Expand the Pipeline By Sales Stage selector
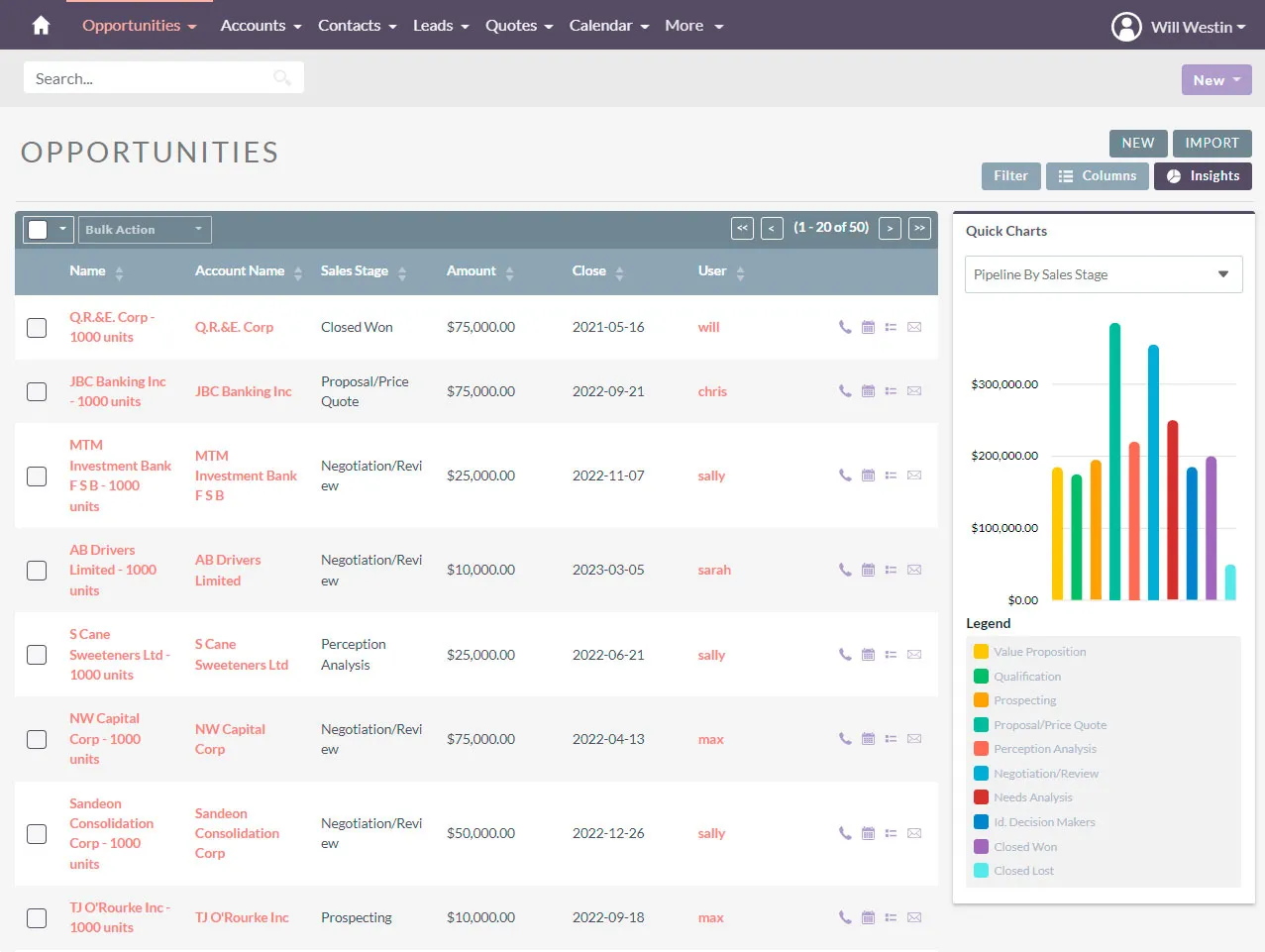1265x952 pixels. click(1103, 274)
